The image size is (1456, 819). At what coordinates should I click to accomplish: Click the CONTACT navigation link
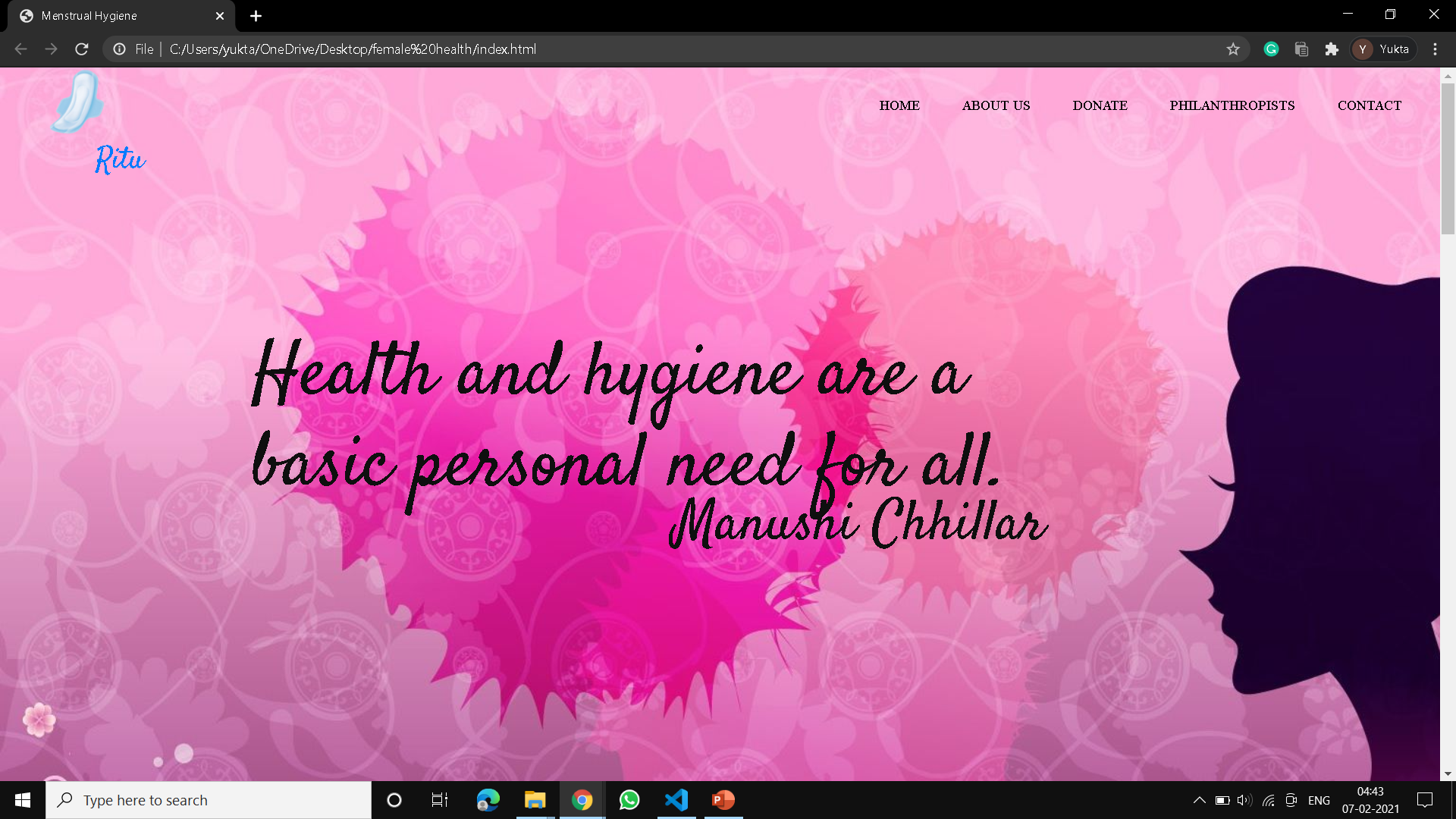[1369, 105]
